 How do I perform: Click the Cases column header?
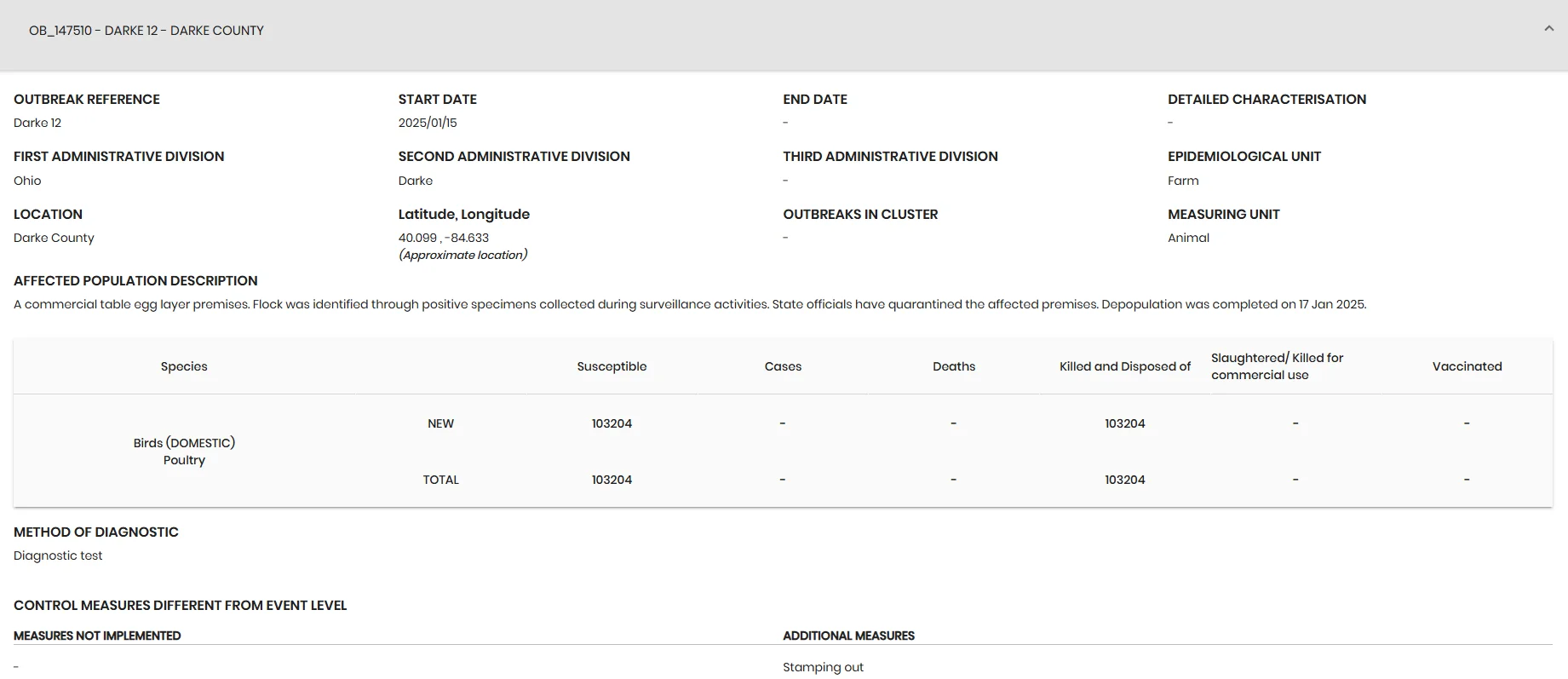[x=783, y=366]
